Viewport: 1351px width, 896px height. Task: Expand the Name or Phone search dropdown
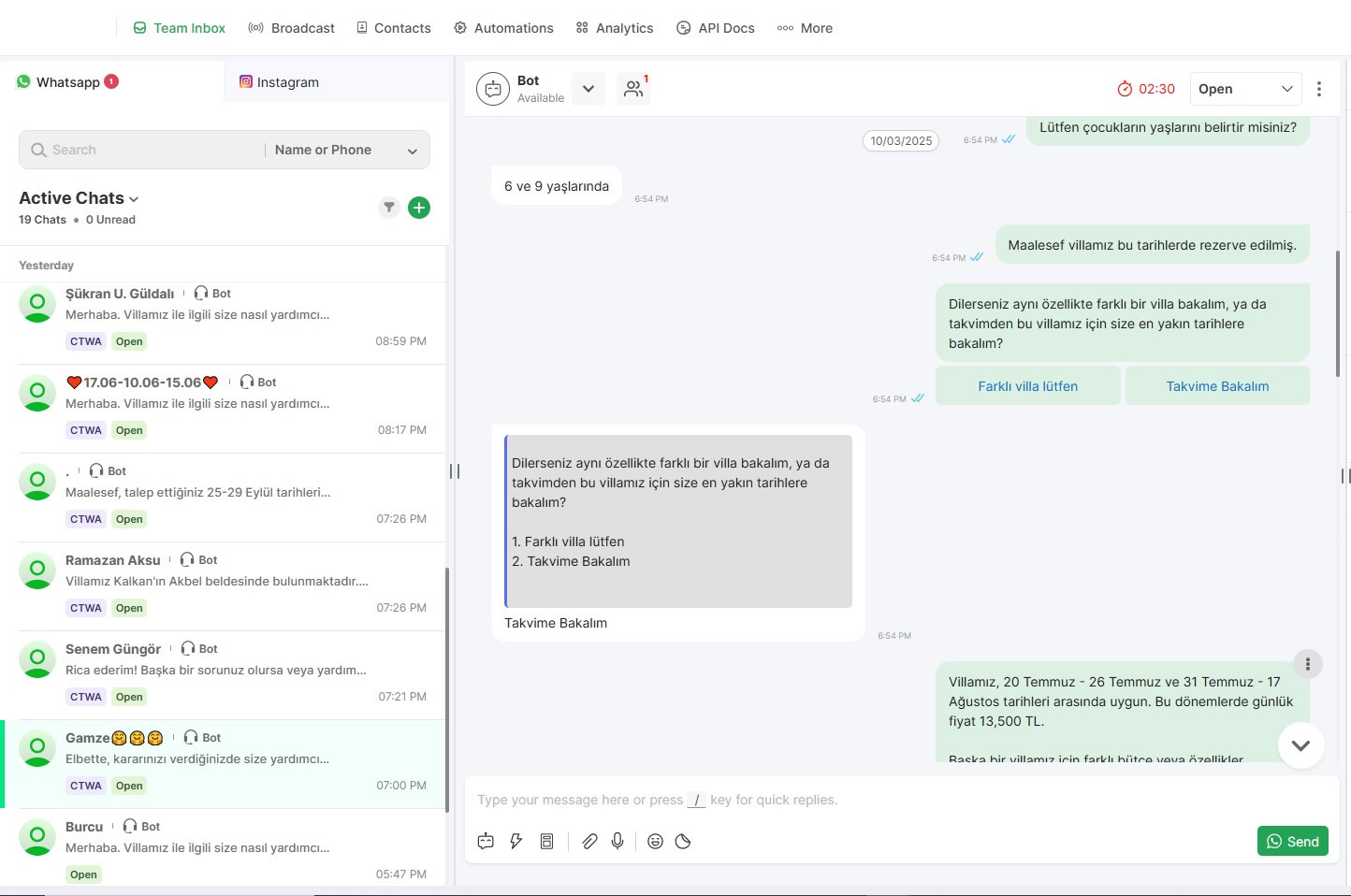(x=412, y=151)
